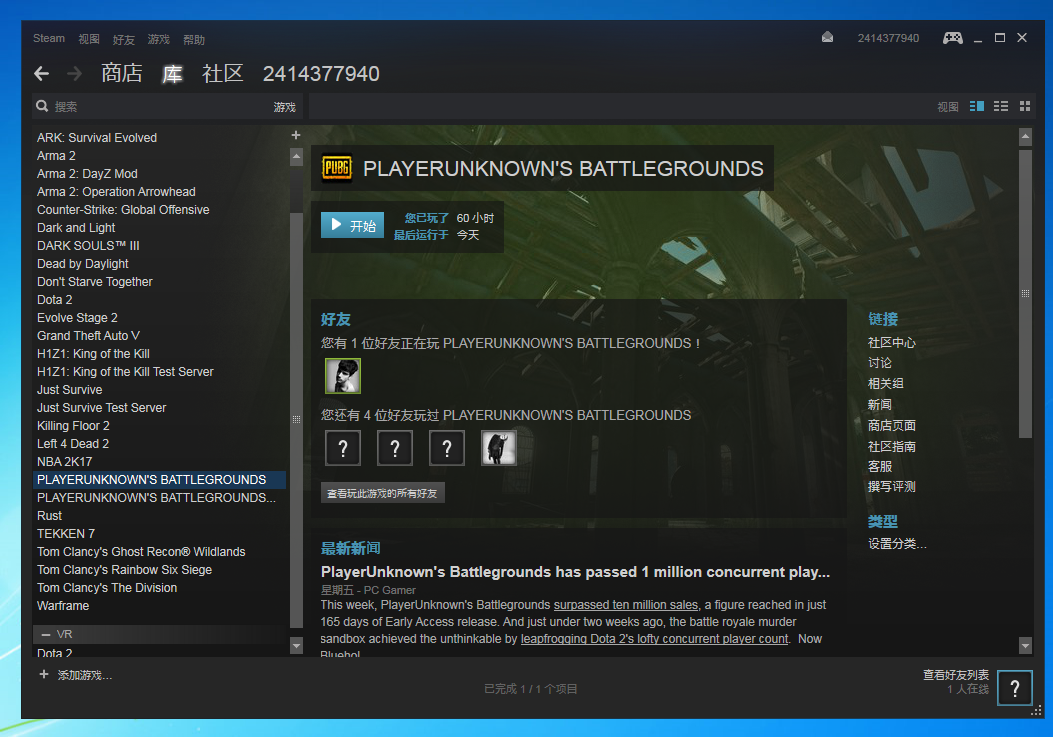Open first unknown friend avatar
The image size is (1053, 737).
pyautogui.click(x=343, y=448)
